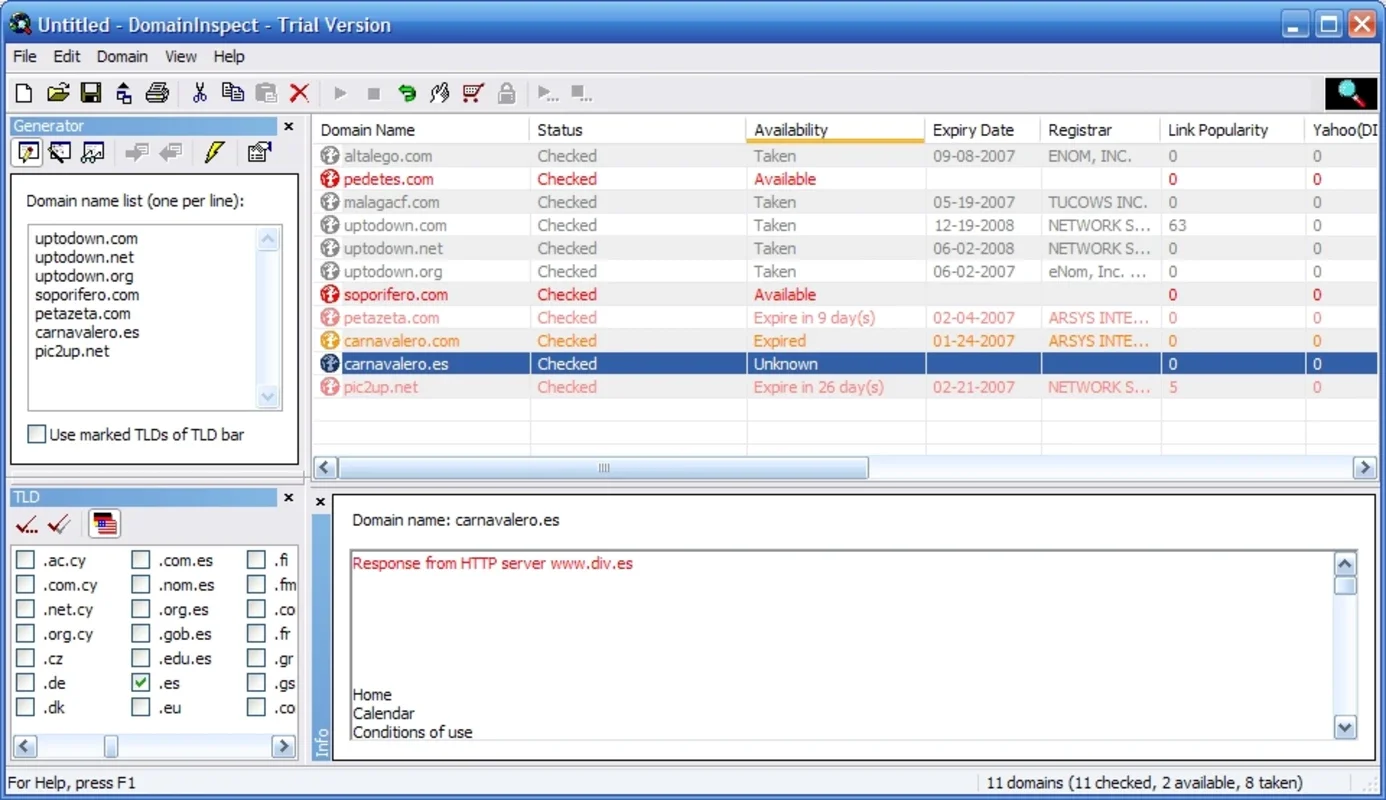Sort by Availability column header
Viewport: 1386px width, 800px height.
(835, 130)
